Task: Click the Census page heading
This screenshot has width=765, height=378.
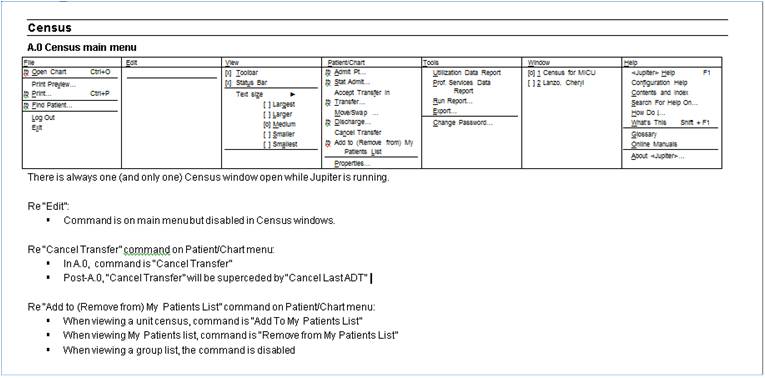Action: click(49, 28)
